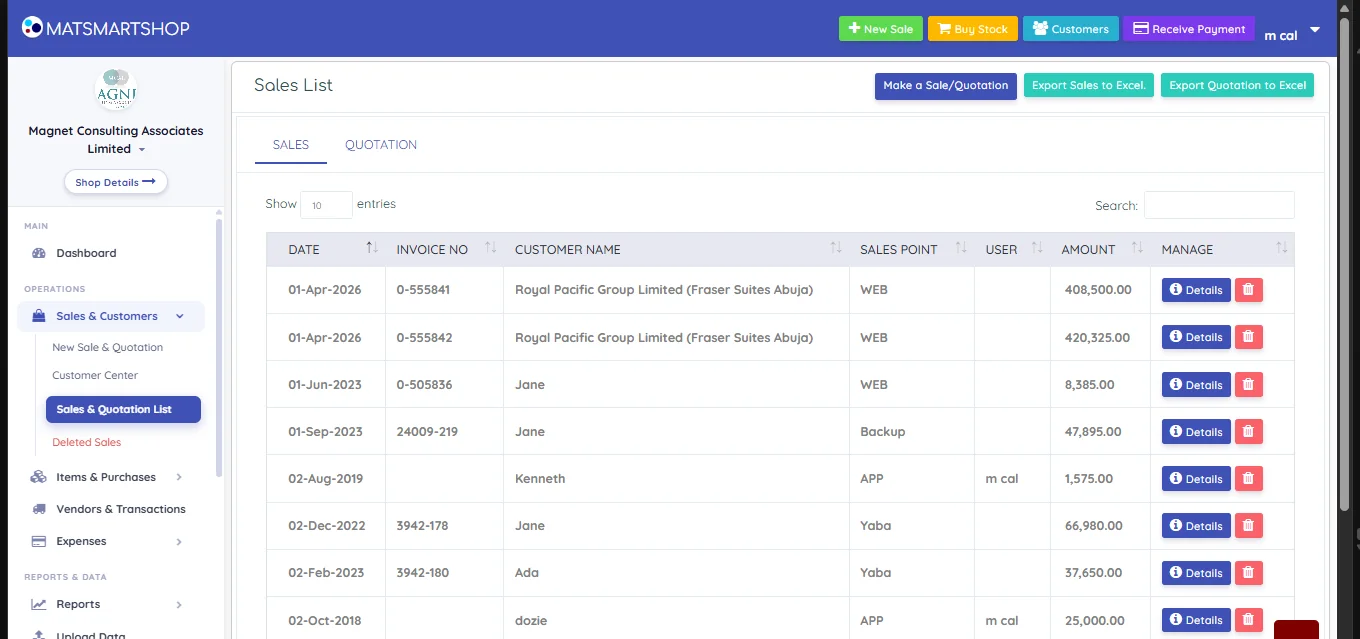Delete the sale with invoice 3942-178
This screenshot has height=639, width=1360.
point(1248,525)
